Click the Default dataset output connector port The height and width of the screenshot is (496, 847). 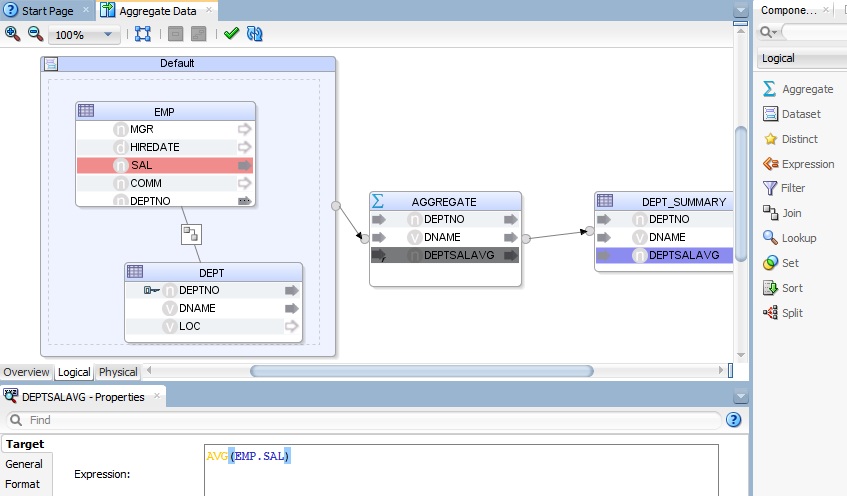[x=336, y=206]
